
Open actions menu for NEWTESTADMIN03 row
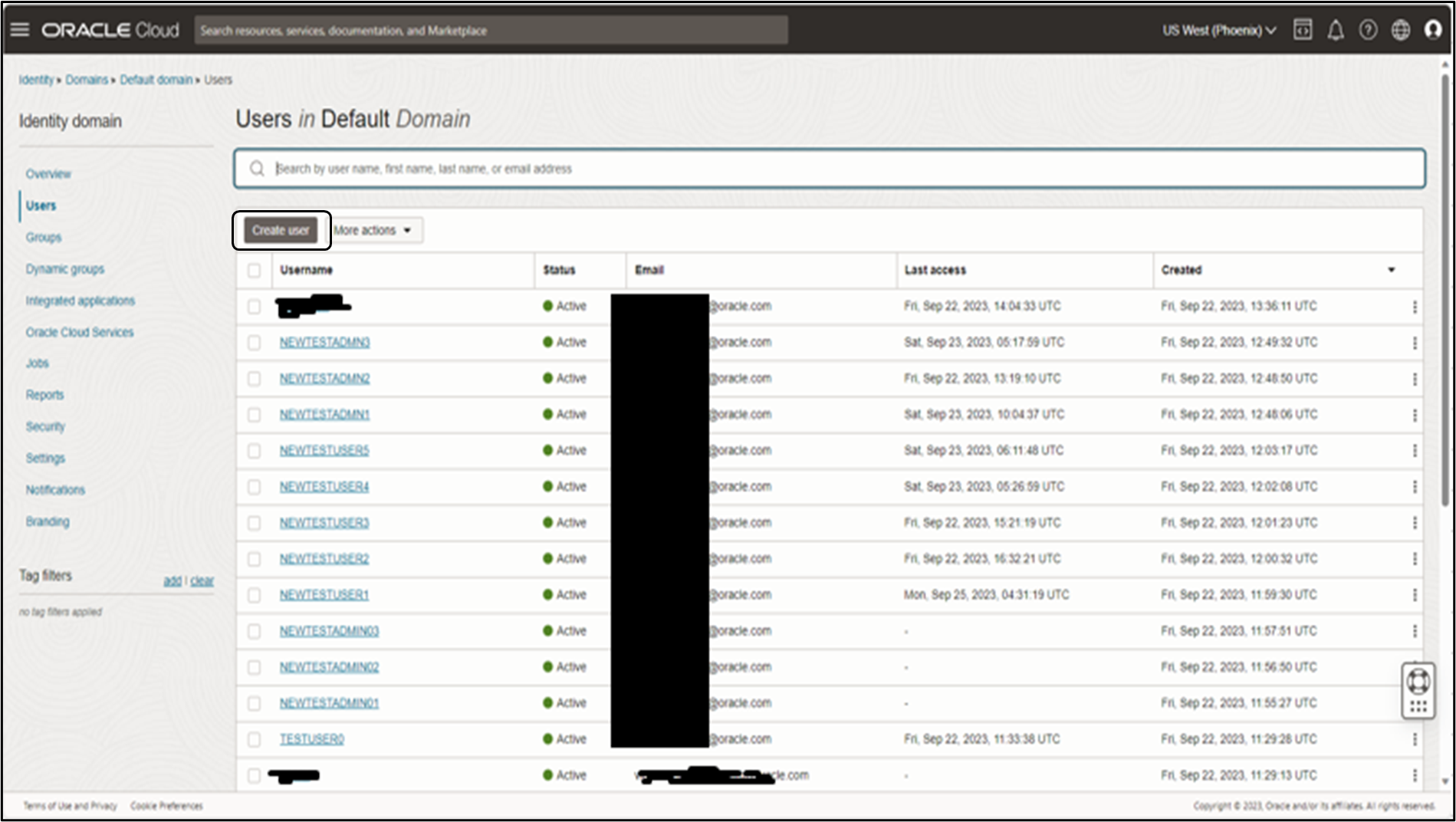coord(1415,631)
